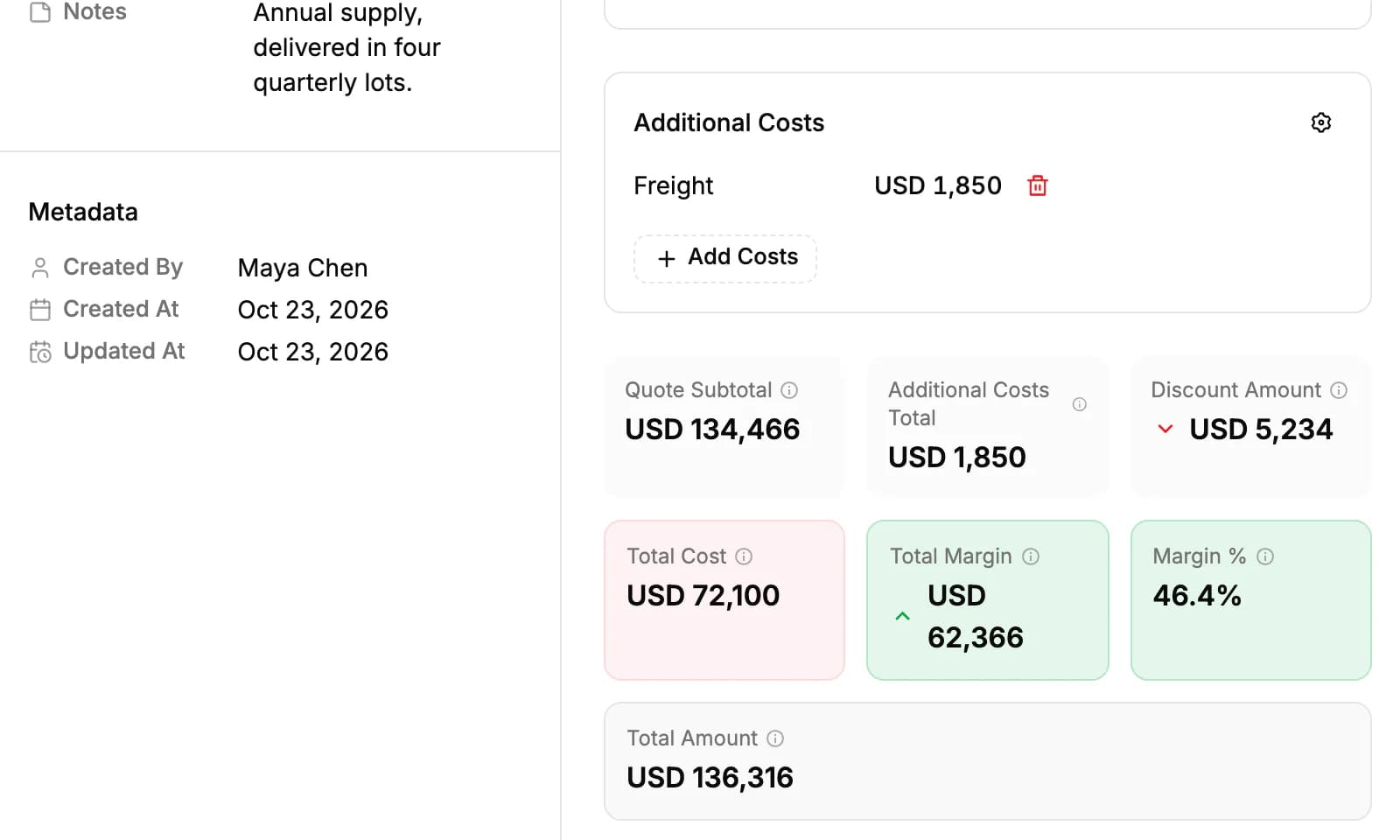
Task: Open Additional Costs settings gear
Action: tap(1320, 122)
